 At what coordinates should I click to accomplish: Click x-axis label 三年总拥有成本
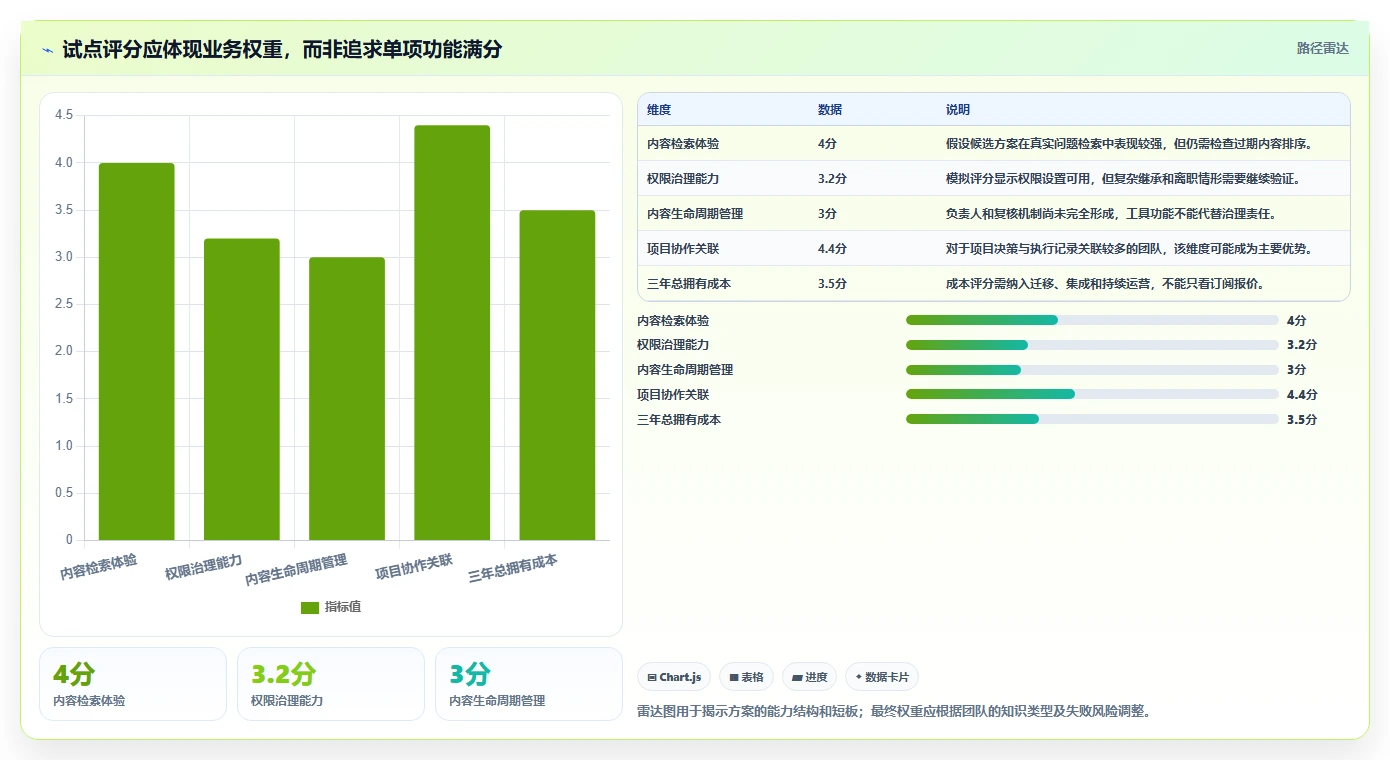coord(513,569)
